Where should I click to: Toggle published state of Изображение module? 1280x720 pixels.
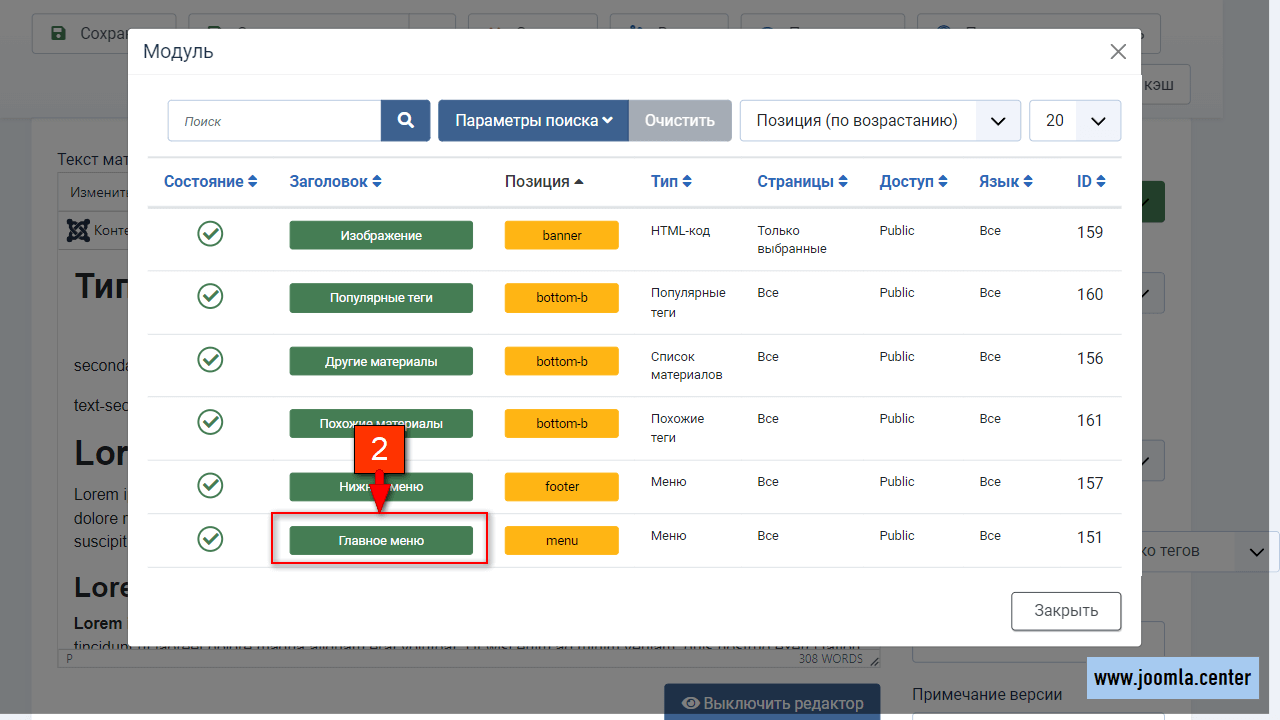210,234
